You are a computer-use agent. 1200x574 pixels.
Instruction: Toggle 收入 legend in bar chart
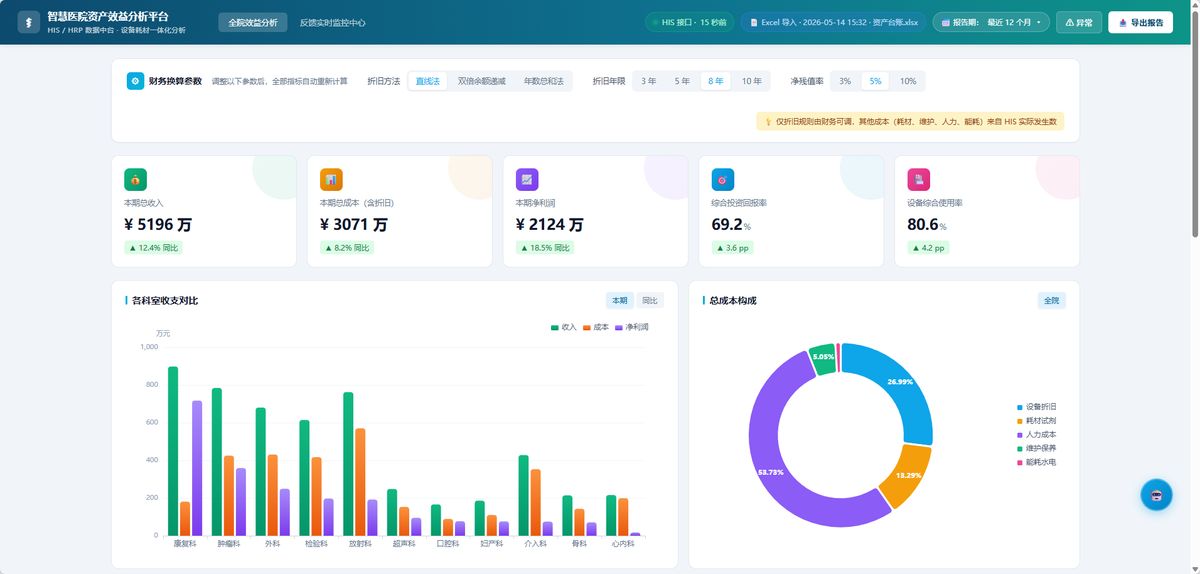564,327
